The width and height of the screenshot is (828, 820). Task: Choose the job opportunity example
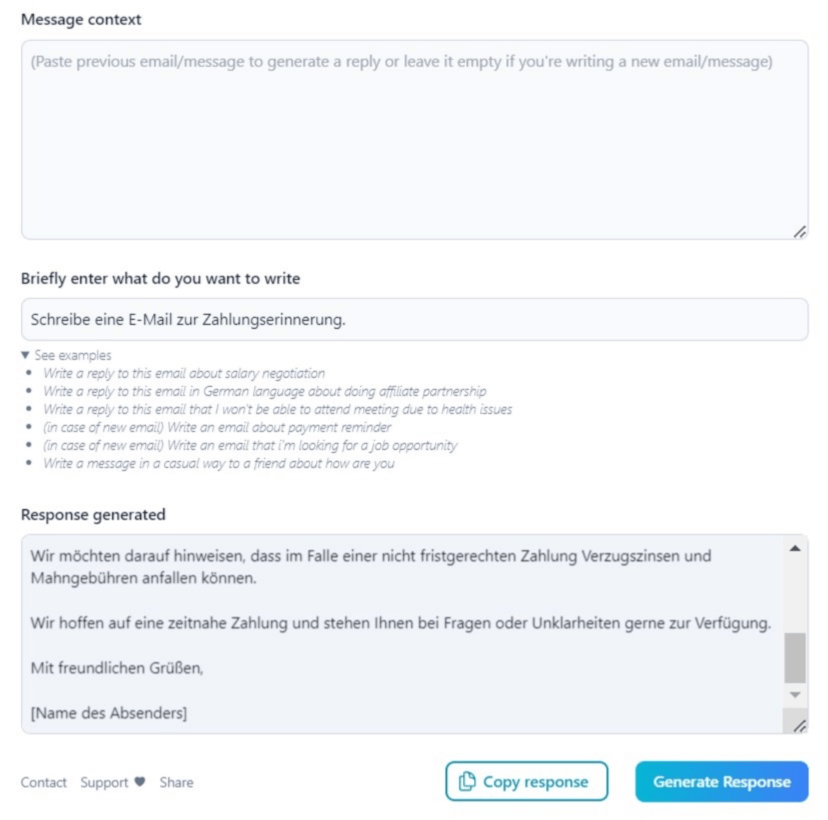point(250,445)
